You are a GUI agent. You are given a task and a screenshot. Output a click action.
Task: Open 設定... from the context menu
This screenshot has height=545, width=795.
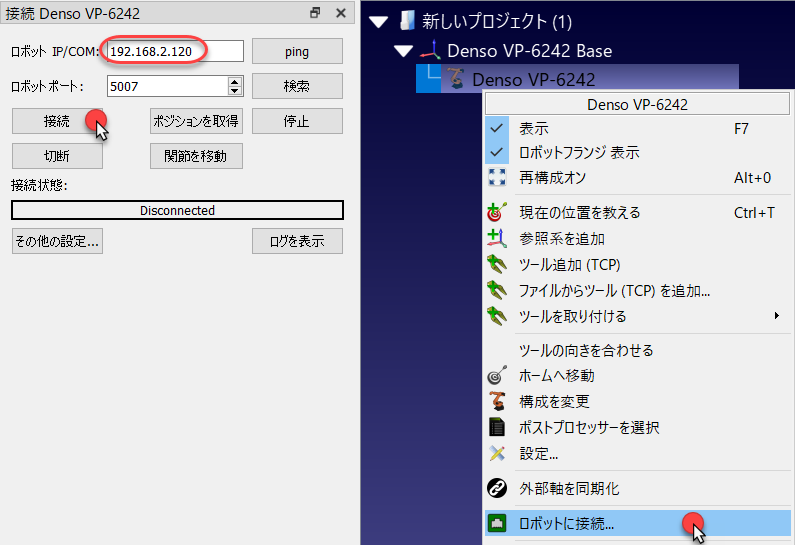[638, 453]
